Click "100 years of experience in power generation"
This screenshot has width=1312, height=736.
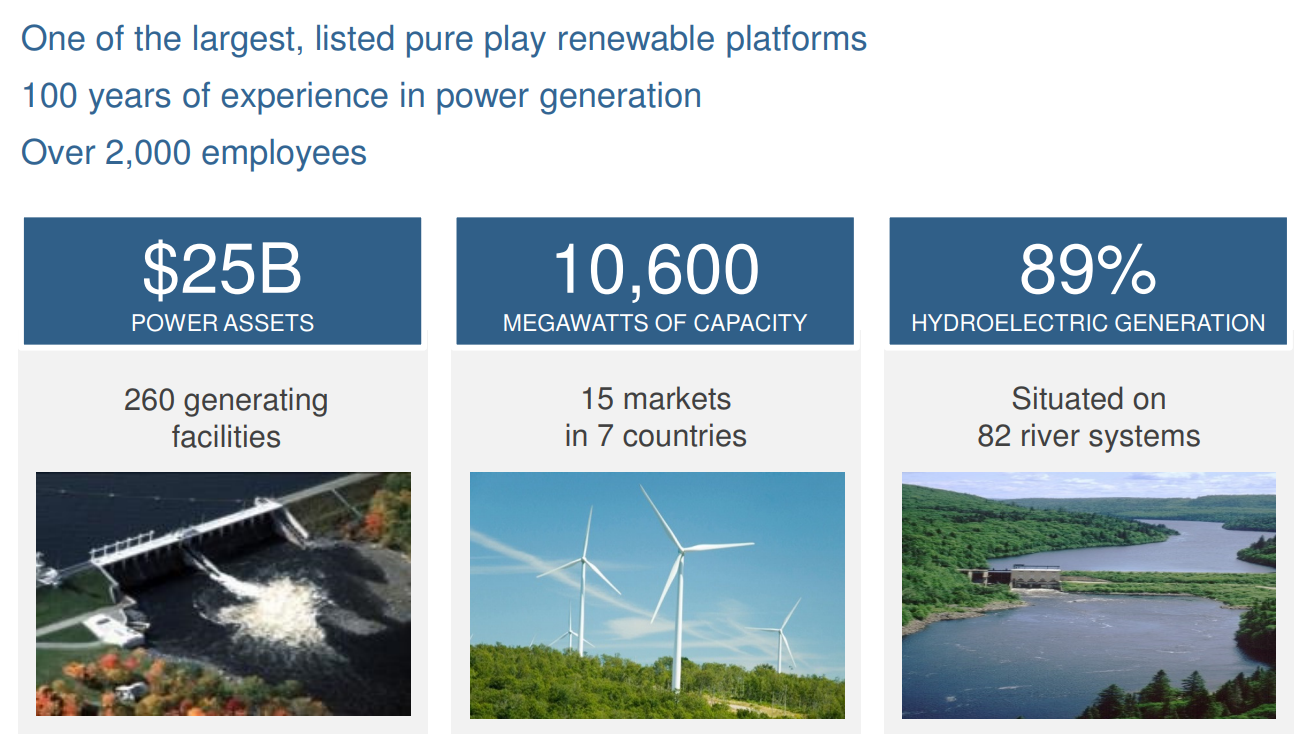361,96
